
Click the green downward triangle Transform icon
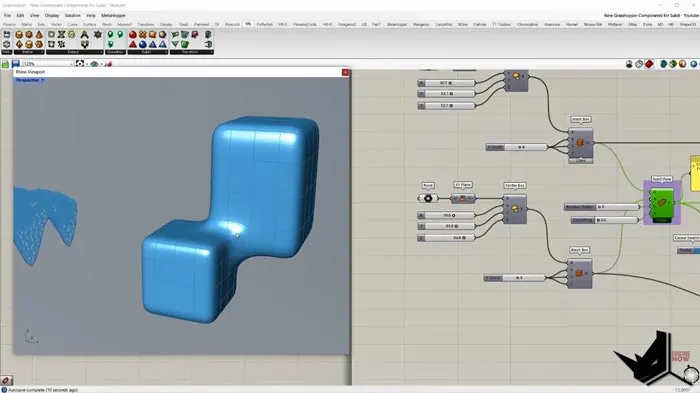coord(175,44)
